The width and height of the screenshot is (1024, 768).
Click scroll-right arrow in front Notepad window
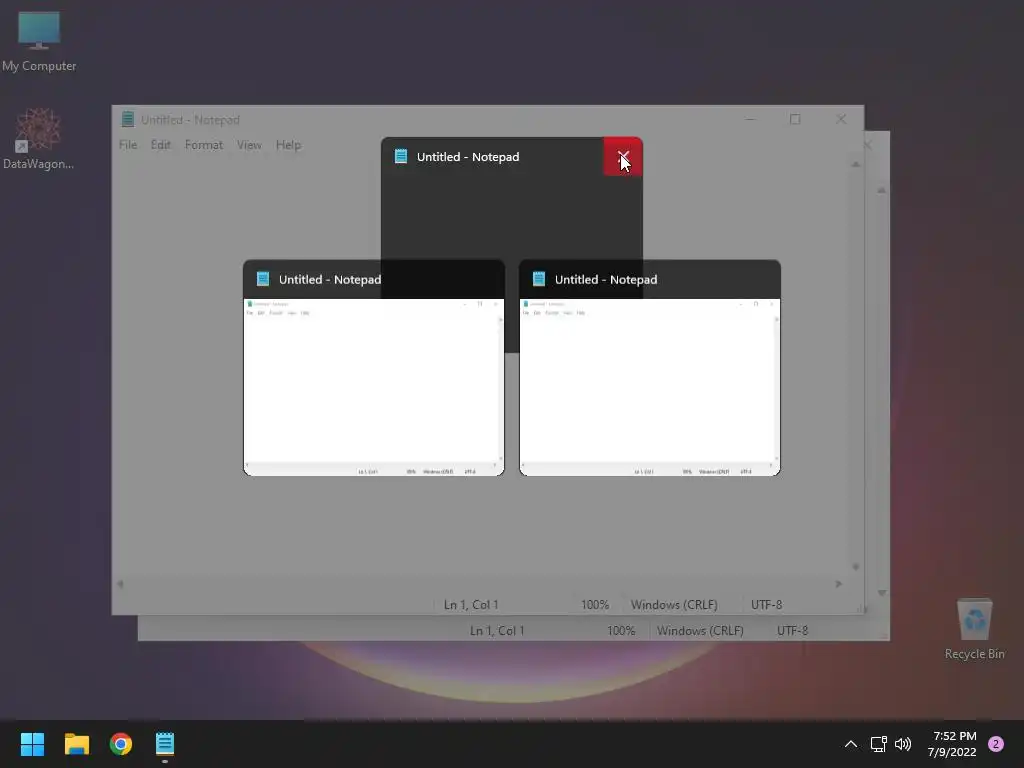pyautogui.click(x=839, y=584)
